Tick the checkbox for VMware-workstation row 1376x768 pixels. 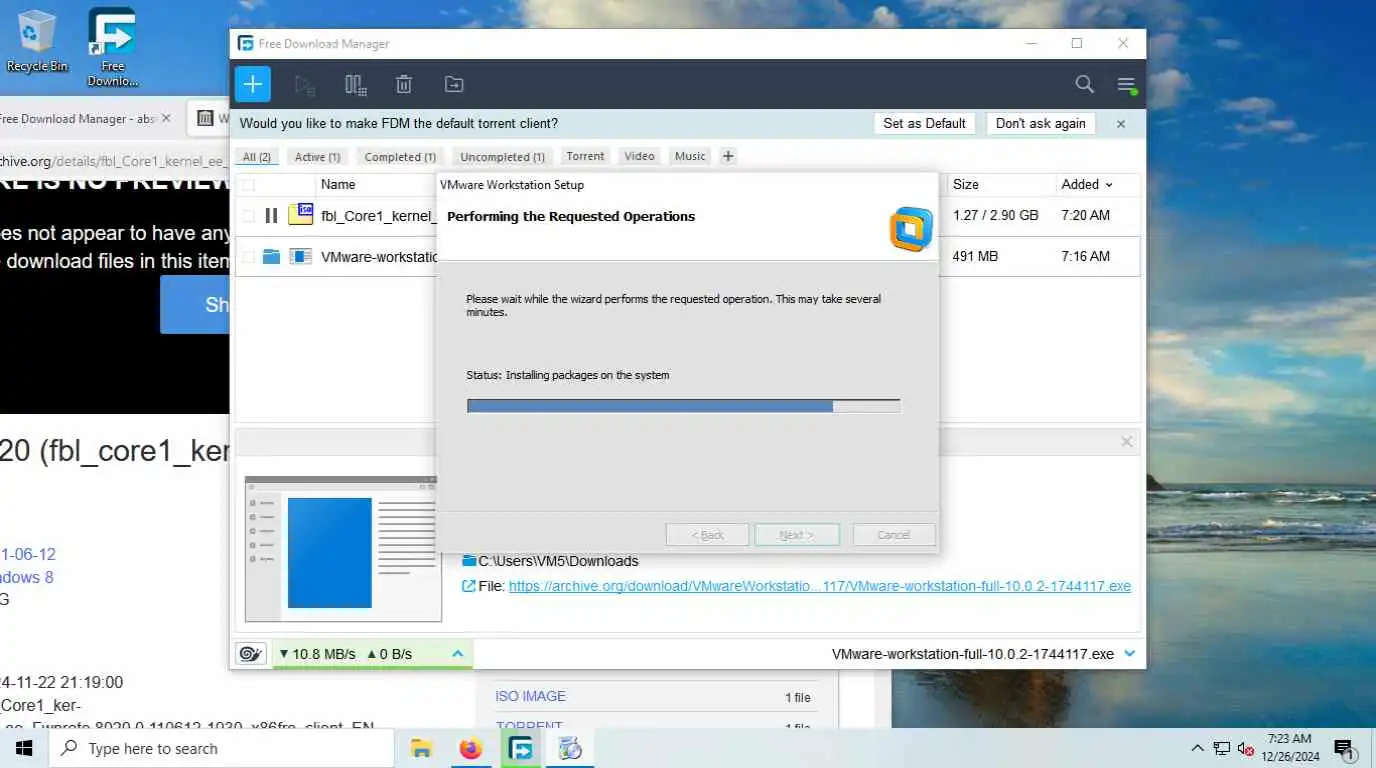(x=248, y=257)
